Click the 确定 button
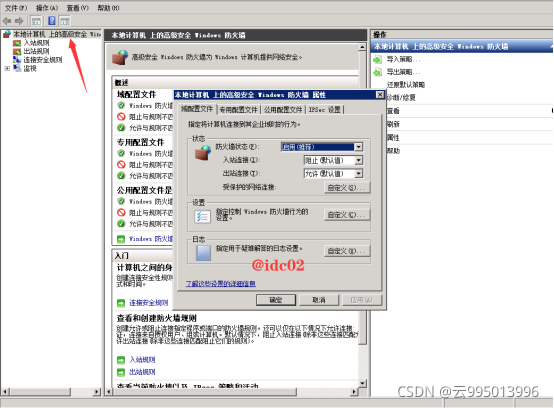Viewport: 554px width, 408px height. click(x=276, y=300)
